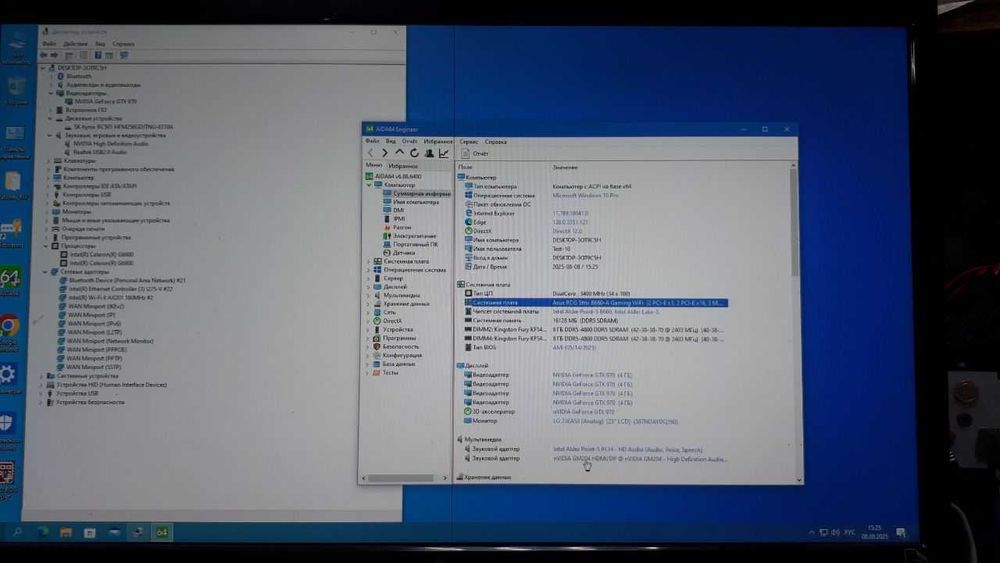The height and width of the screenshot is (563, 1000).
Task: Select Суммарная информация in AIDA64 tree
Action: click(x=416, y=193)
